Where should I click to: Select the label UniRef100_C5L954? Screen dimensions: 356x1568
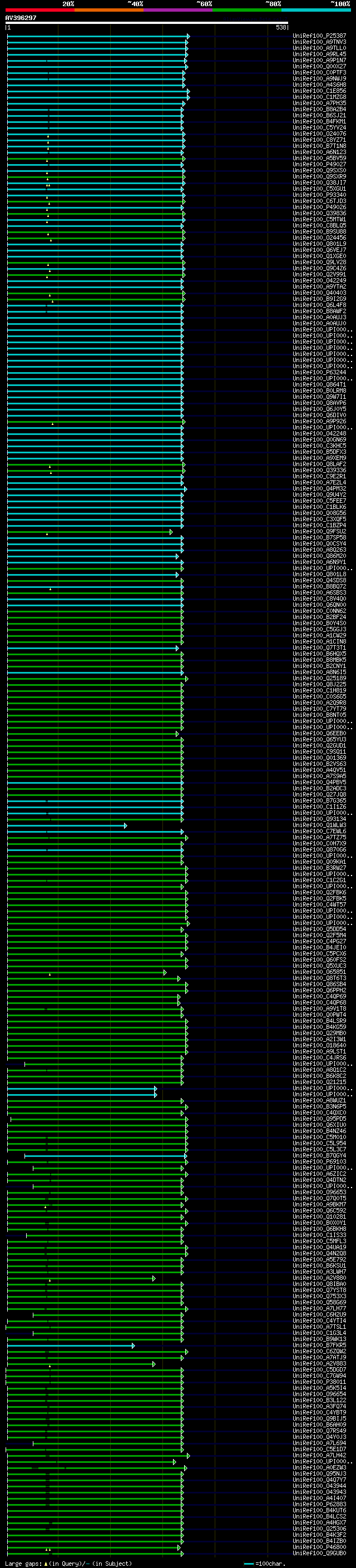point(319,1143)
